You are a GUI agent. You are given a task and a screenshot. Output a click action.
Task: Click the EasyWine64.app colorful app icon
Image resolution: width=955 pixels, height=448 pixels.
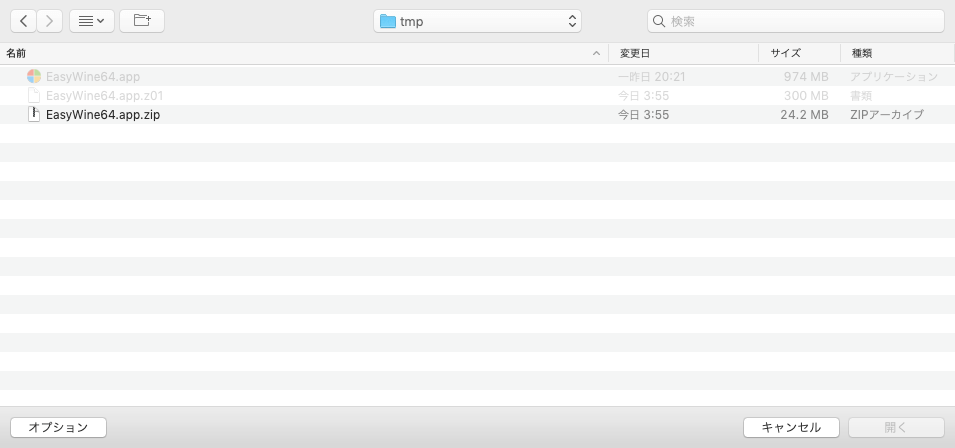(34, 77)
